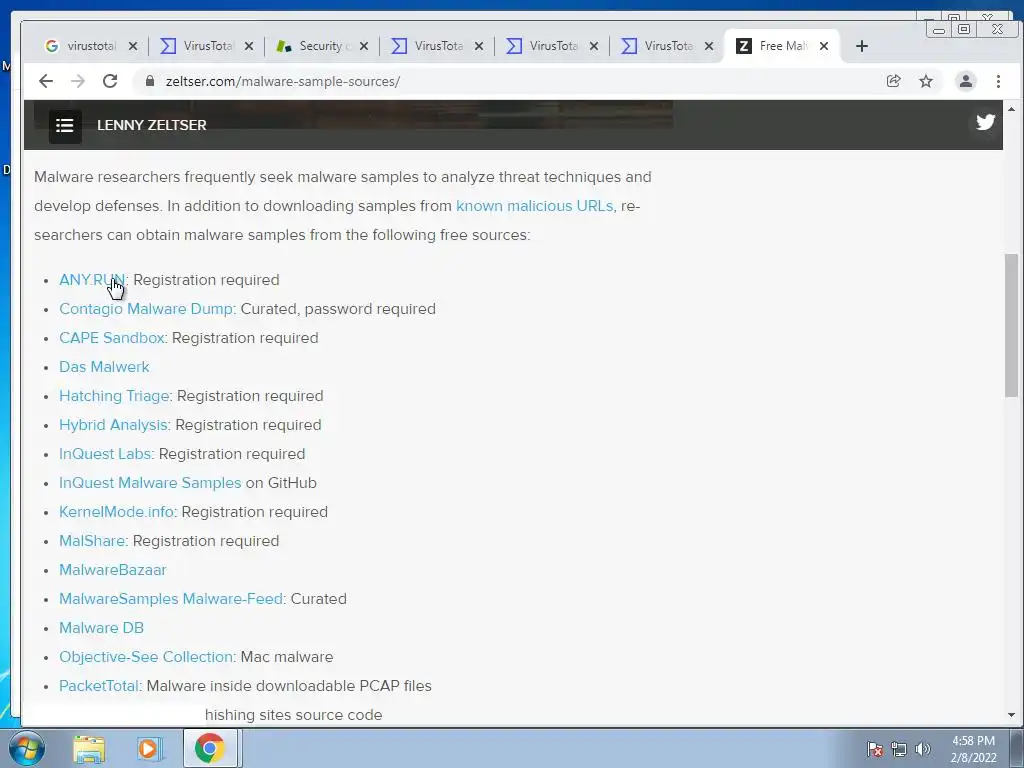
Task: Open the ANY.RUN link
Action: [x=92, y=280]
